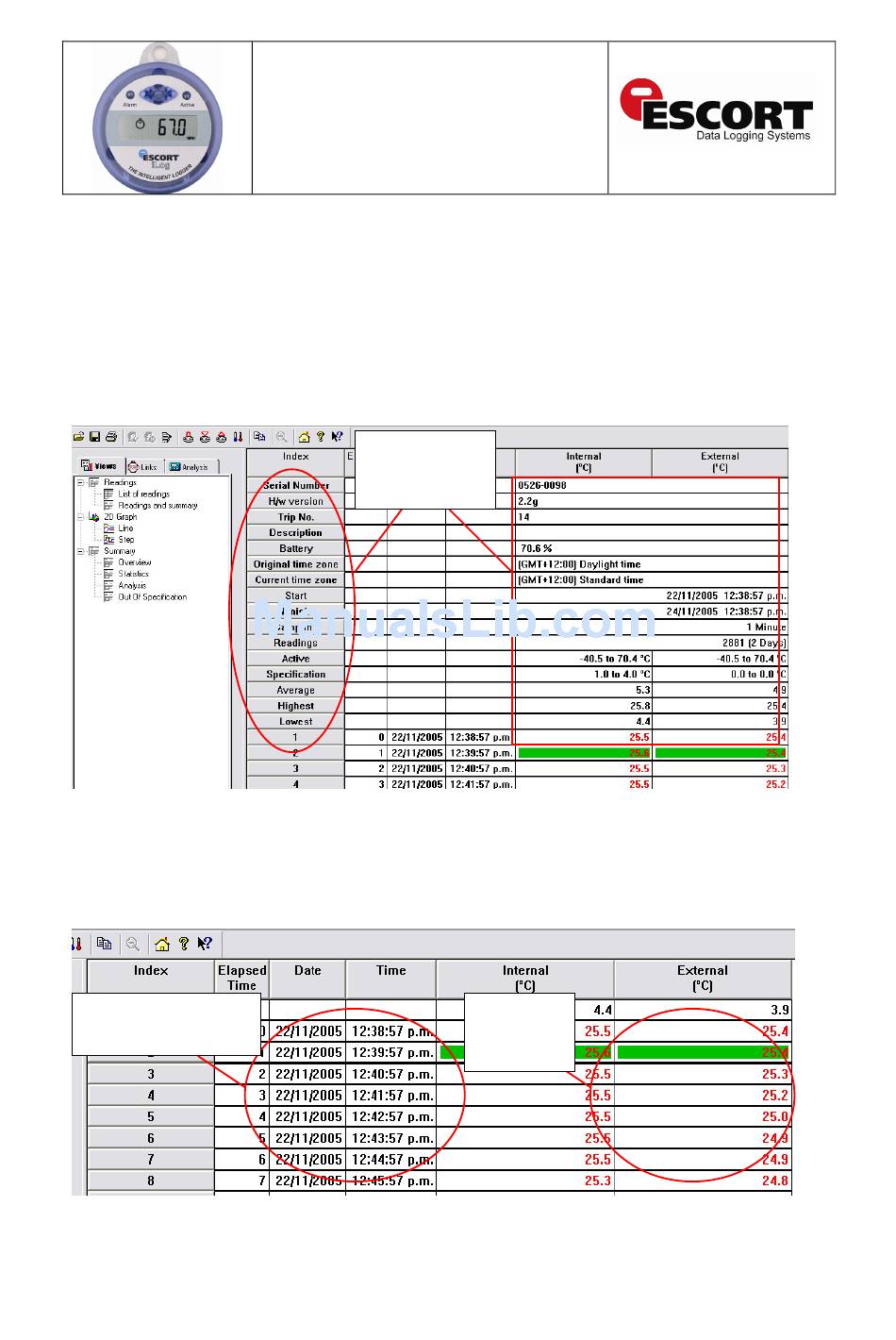Click the (GMT+12:00) Daylight time cell

pyautogui.click(x=651, y=564)
